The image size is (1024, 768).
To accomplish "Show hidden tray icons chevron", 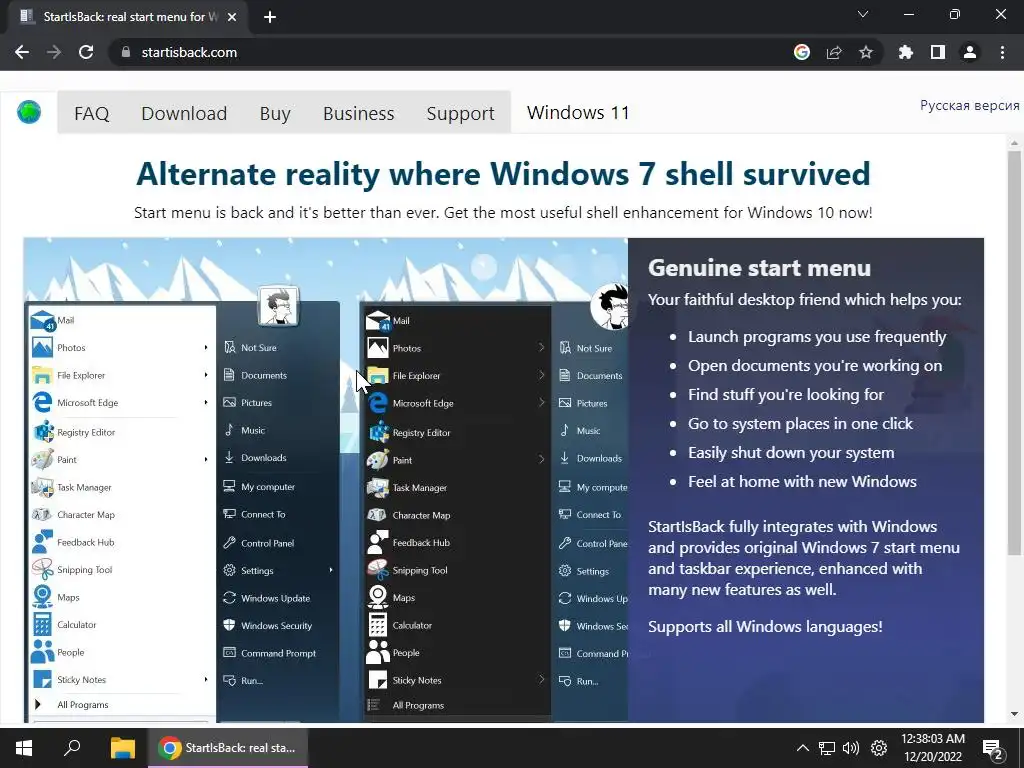I will tap(803, 748).
